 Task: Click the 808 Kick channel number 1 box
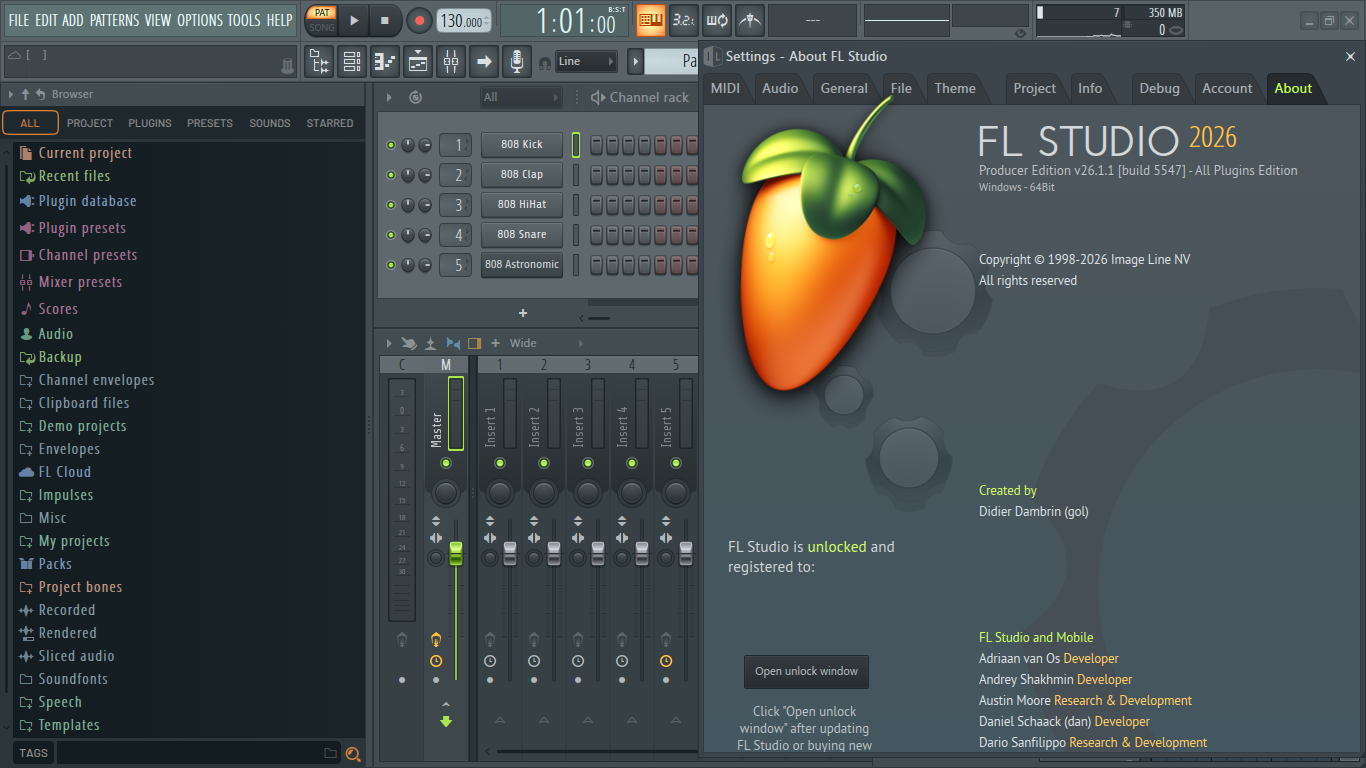point(455,145)
